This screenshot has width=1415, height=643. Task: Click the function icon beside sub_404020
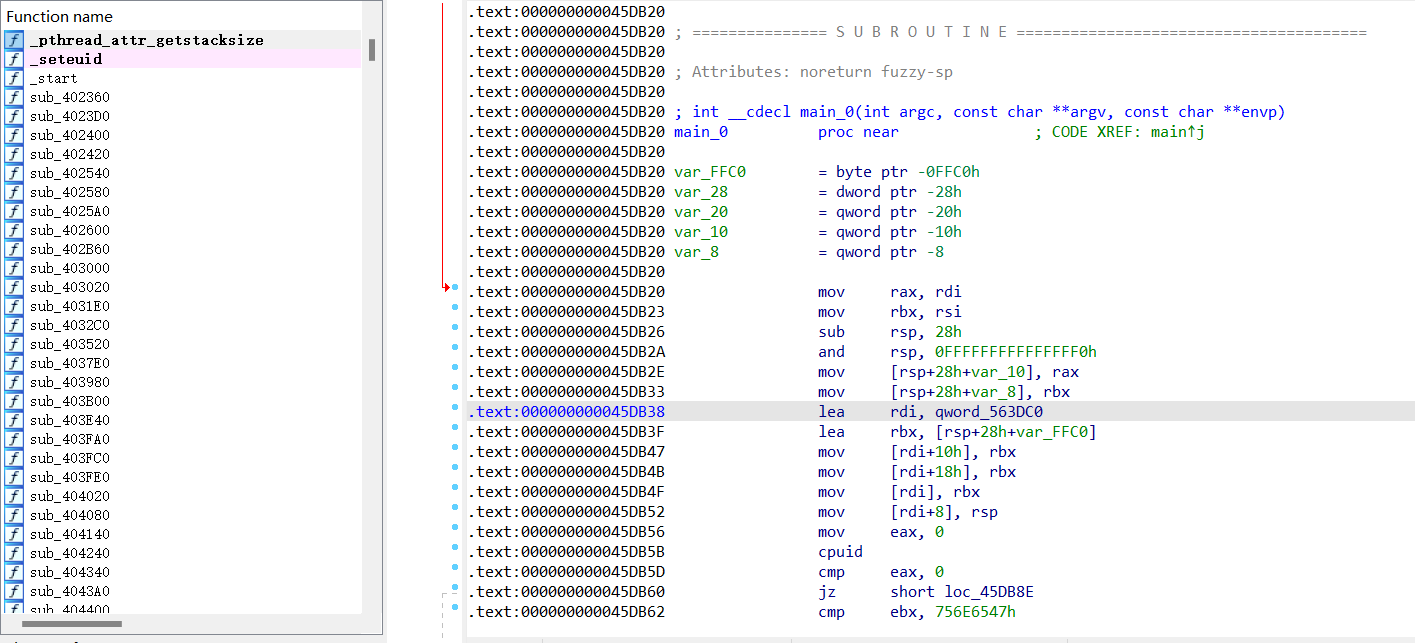tap(14, 496)
